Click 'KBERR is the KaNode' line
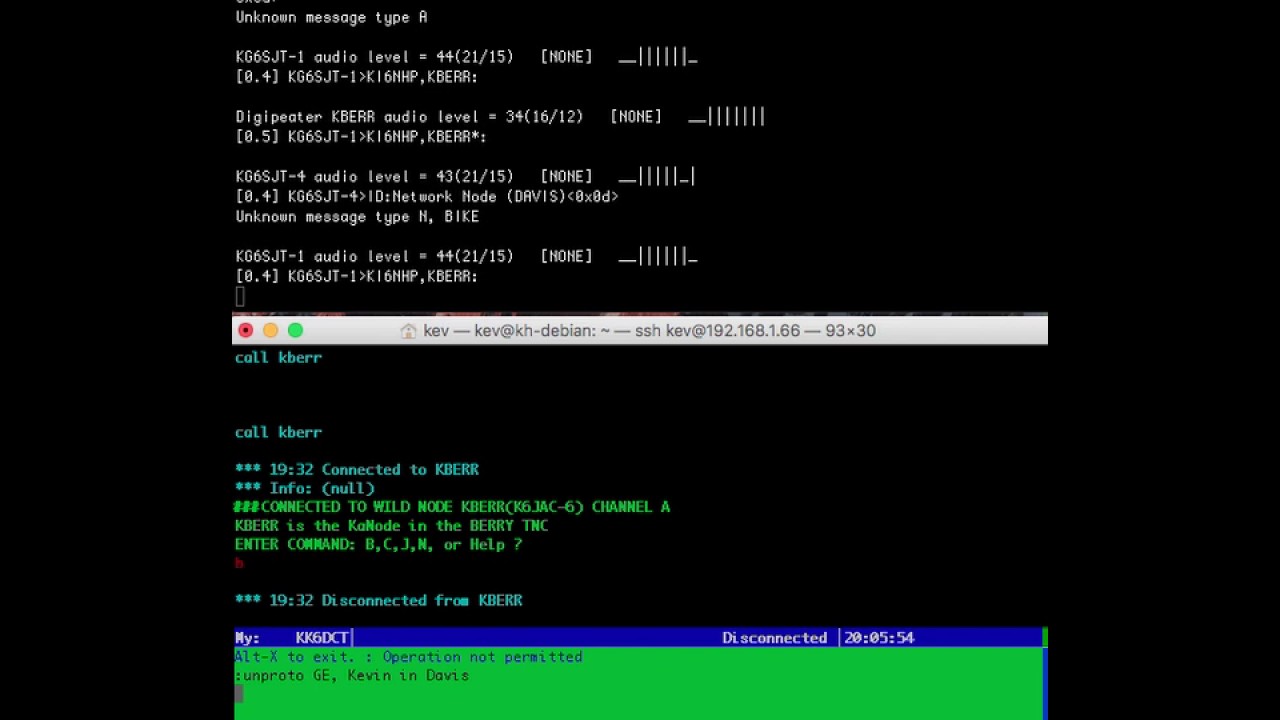1280x720 pixels. pyautogui.click(x=391, y=525)
